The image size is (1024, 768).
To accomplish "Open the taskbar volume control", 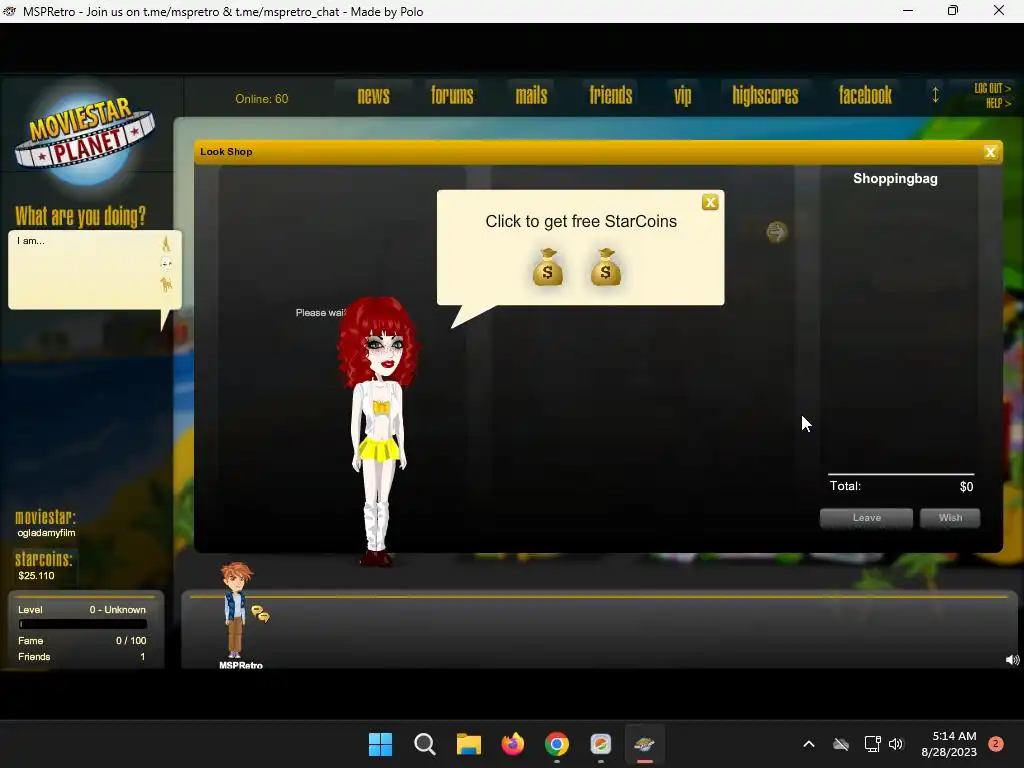I will click(x=895, y=744).
